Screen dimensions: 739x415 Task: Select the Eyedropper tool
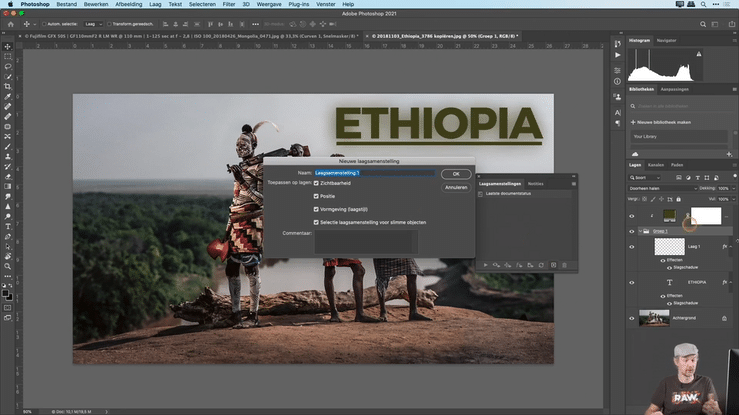8,97
